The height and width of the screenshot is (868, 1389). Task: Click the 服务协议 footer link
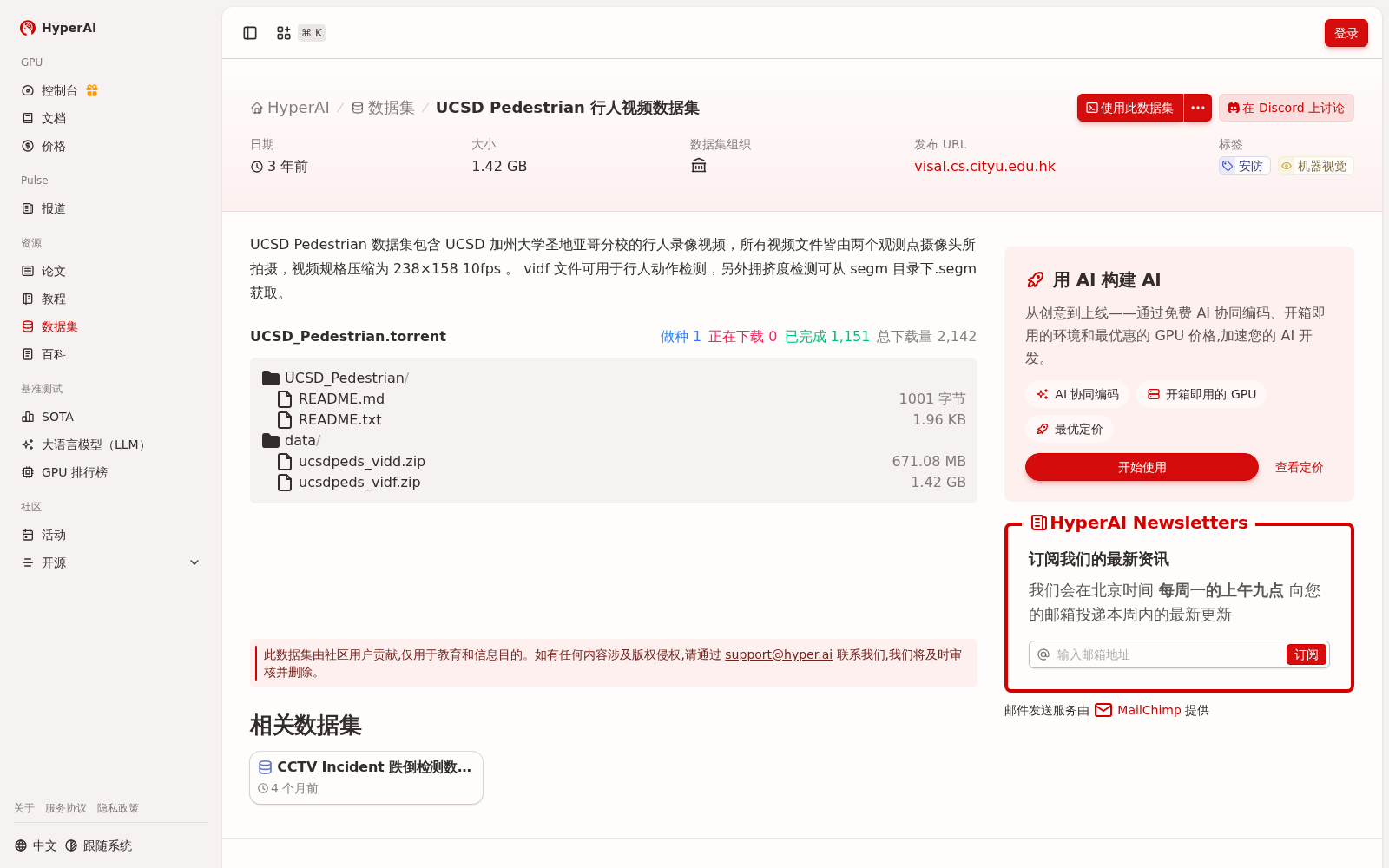[66, 808]
